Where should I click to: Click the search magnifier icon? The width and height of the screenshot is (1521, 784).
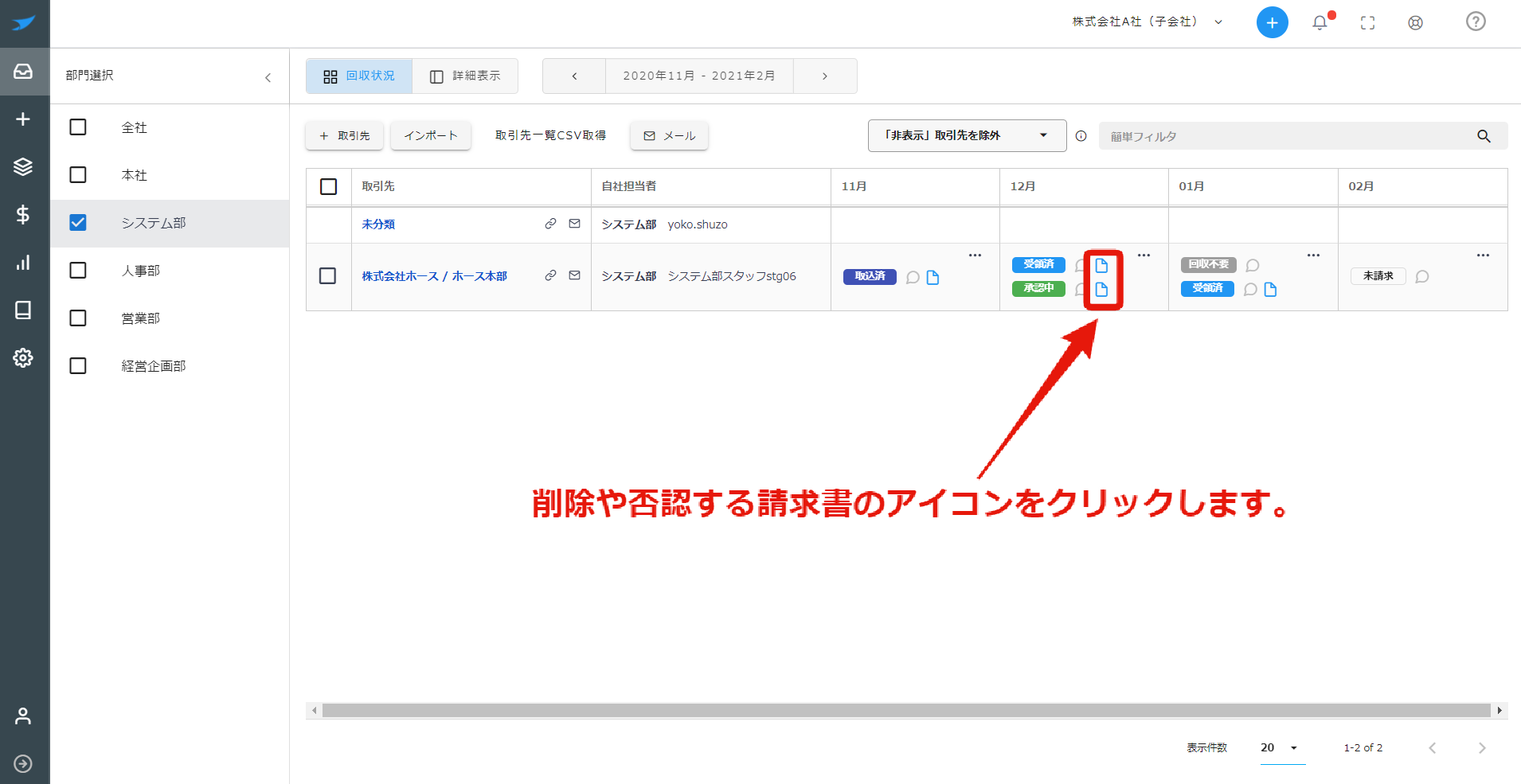click(x=1484, y=136)
